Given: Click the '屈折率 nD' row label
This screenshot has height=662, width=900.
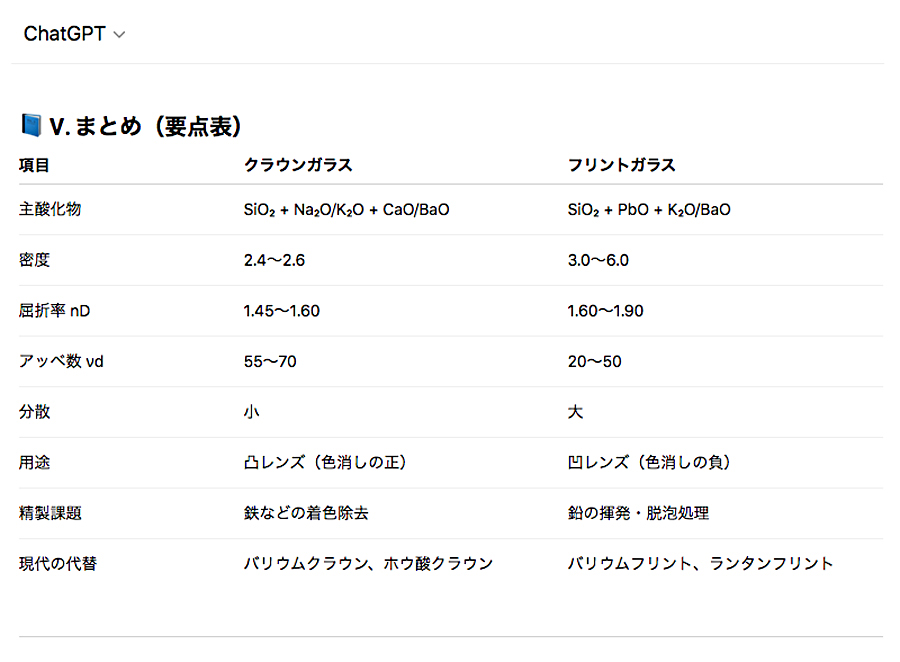Looking at the screenshot, I should (54, 311).
